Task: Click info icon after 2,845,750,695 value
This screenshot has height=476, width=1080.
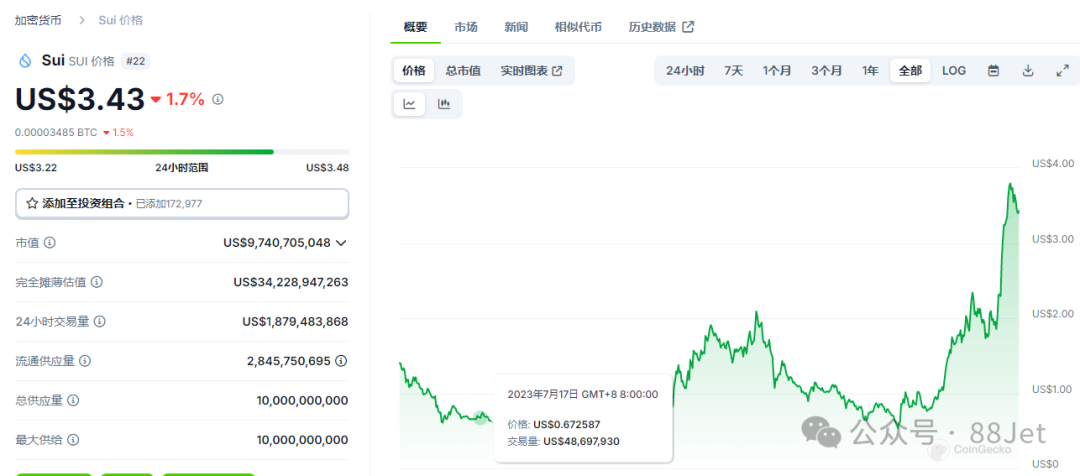Action: point(341,361)
